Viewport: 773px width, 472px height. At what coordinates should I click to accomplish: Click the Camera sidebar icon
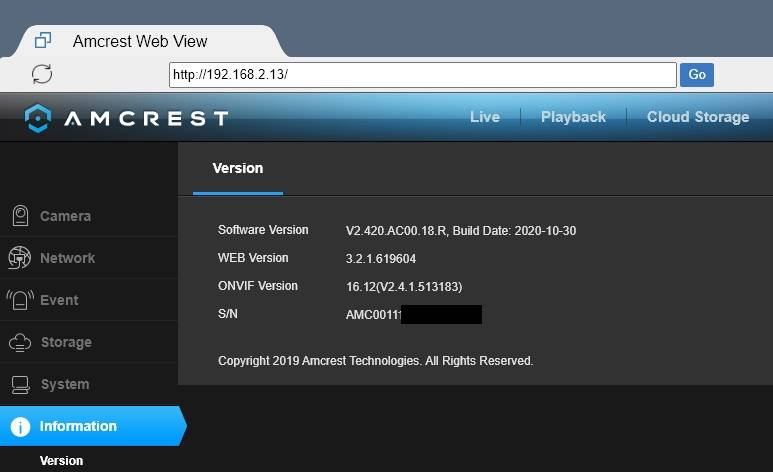click(x=20, y=216)
